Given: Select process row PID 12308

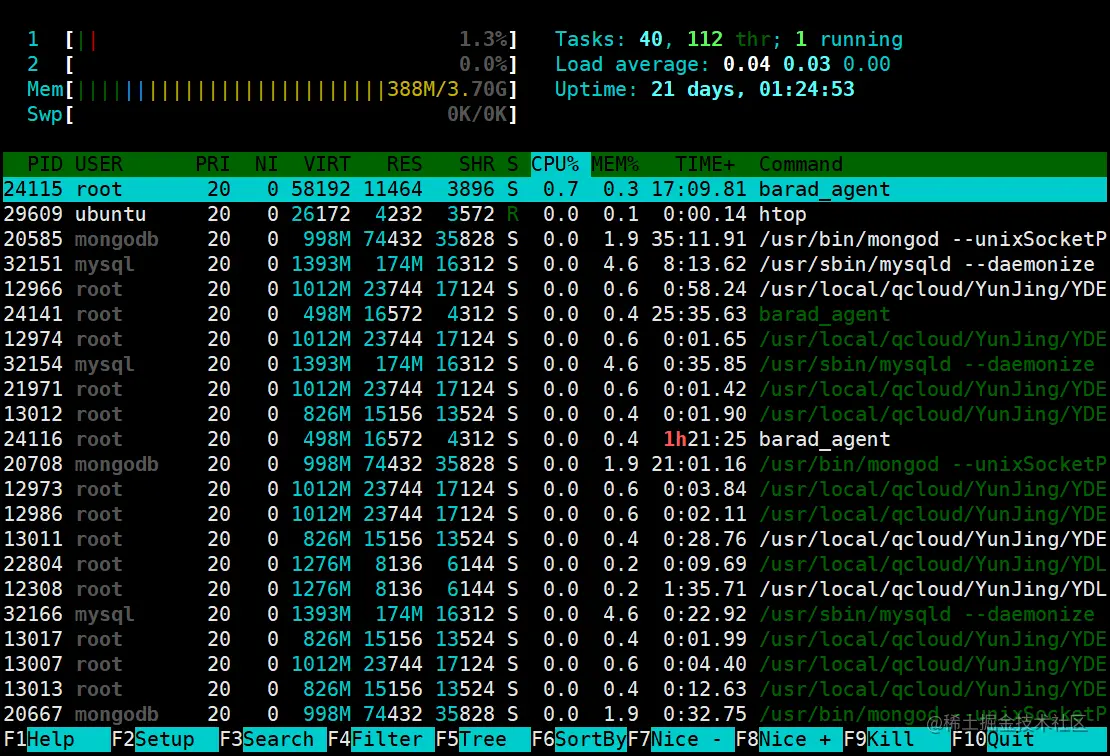Looking at the screenshot, I should [x=555, y=589].
